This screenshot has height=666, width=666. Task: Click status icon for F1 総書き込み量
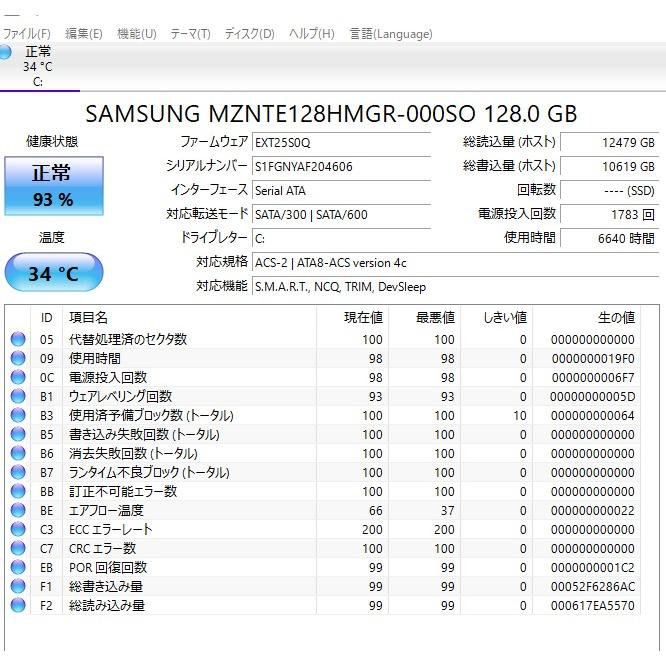[x=18, y=587]
